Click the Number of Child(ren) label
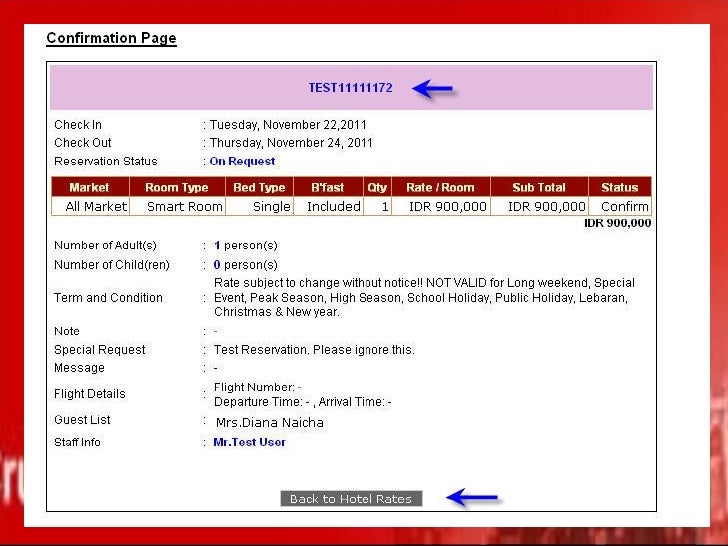This screenshot has width=728, height=546. (112, 265)
